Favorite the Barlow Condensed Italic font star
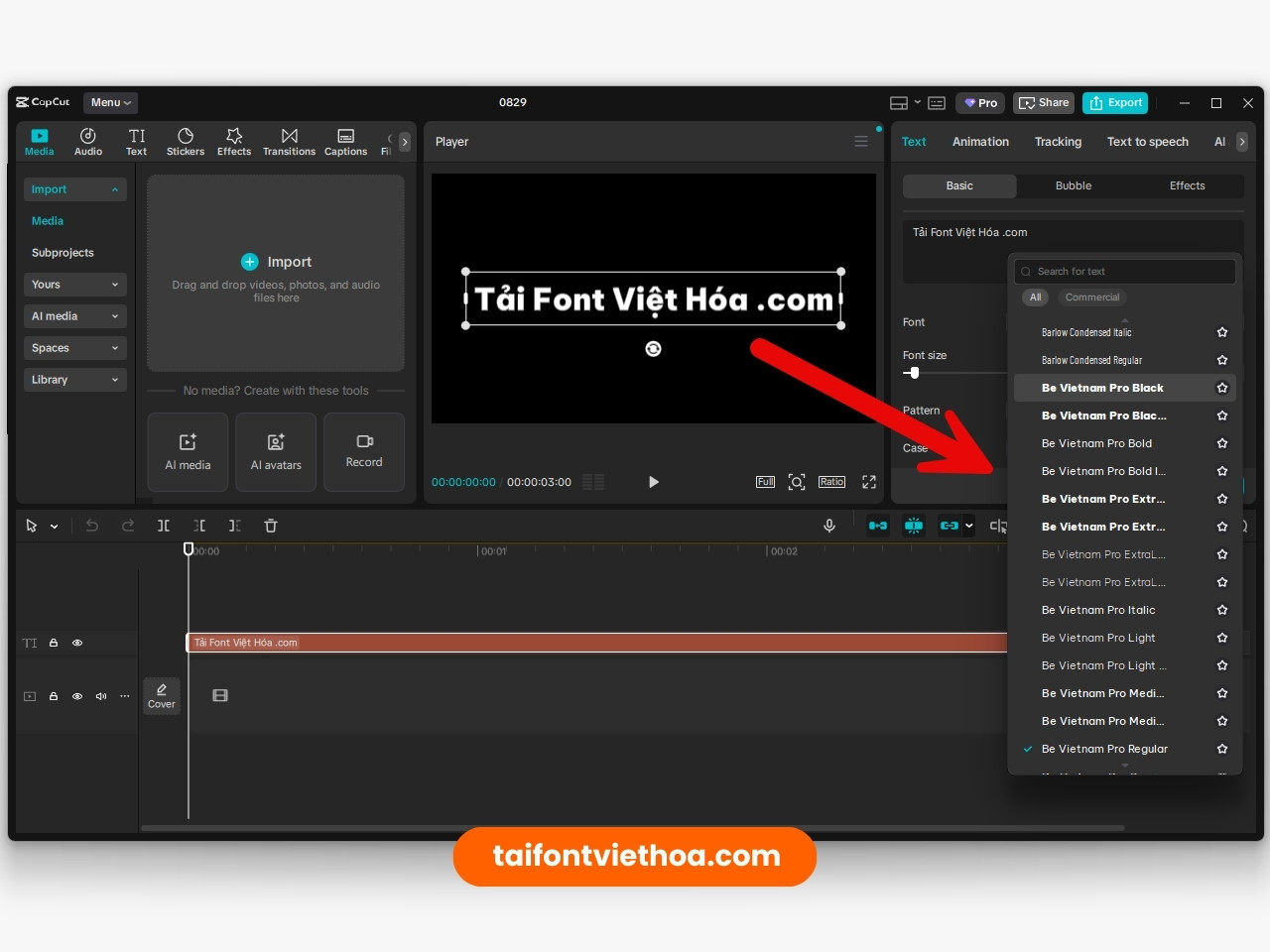1270x952 pixels. click(1222, 332)
